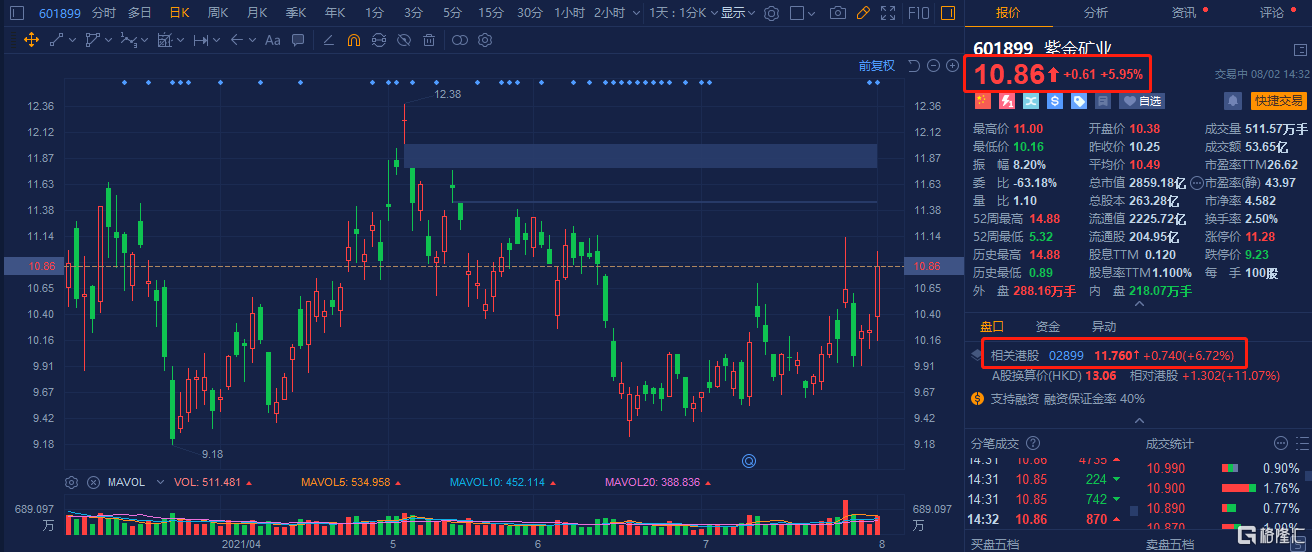1312x552 pixels.
Task: Open related HK stock 02899 link
Action: click(x=1064, y=355)
